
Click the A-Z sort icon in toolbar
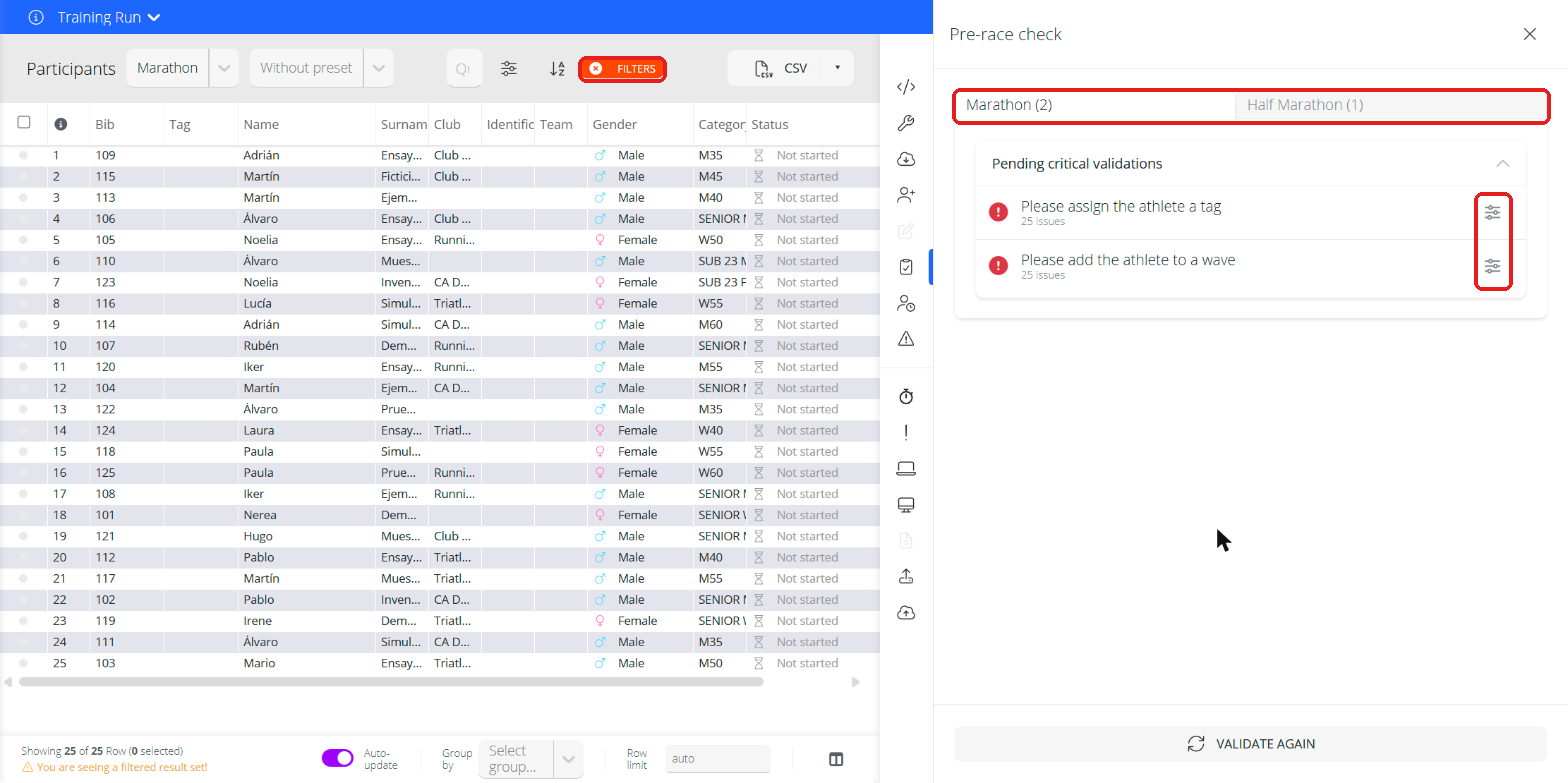[557, 69]
